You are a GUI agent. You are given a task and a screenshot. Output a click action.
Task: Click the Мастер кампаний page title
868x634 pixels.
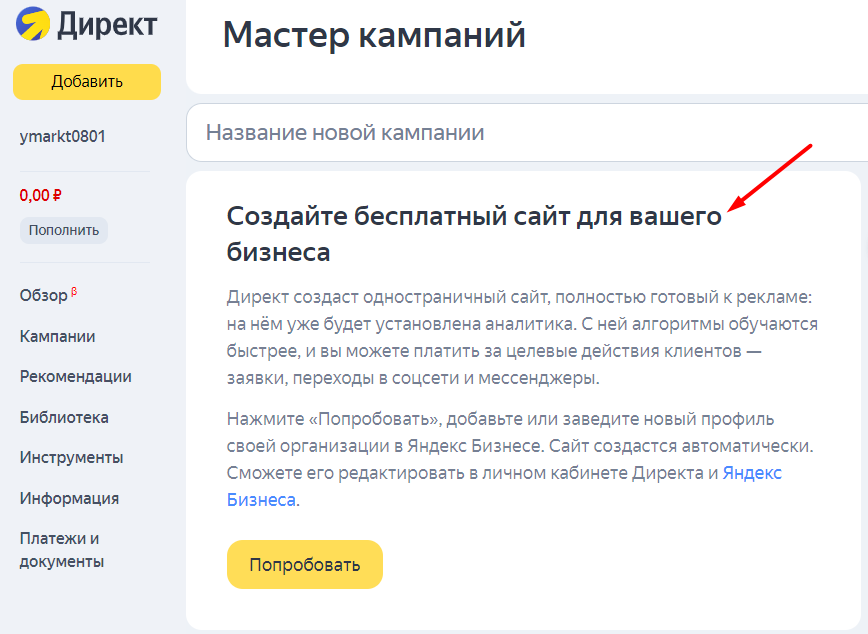(x=374, y=35)
